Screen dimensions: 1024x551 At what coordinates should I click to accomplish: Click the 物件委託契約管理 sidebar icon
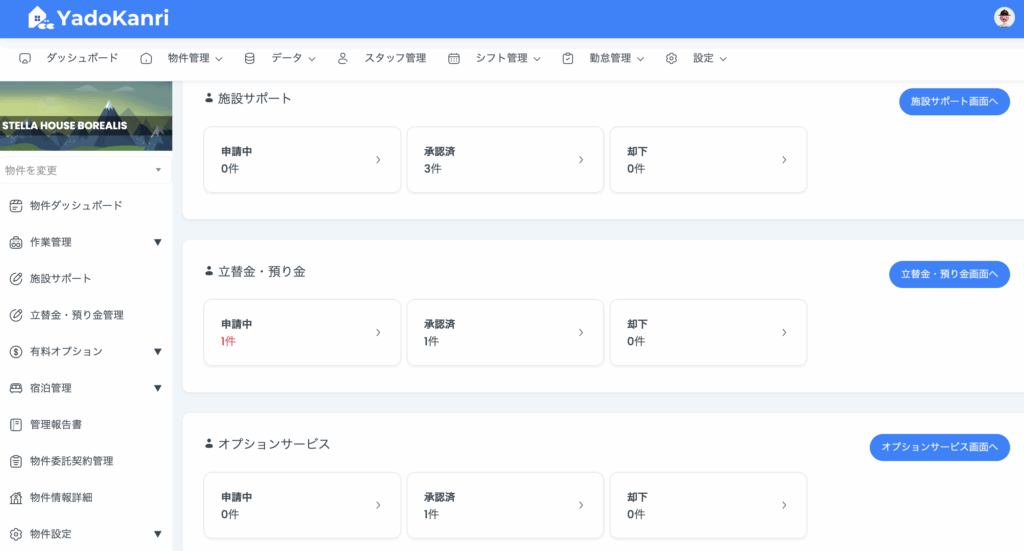coord(15,461)
